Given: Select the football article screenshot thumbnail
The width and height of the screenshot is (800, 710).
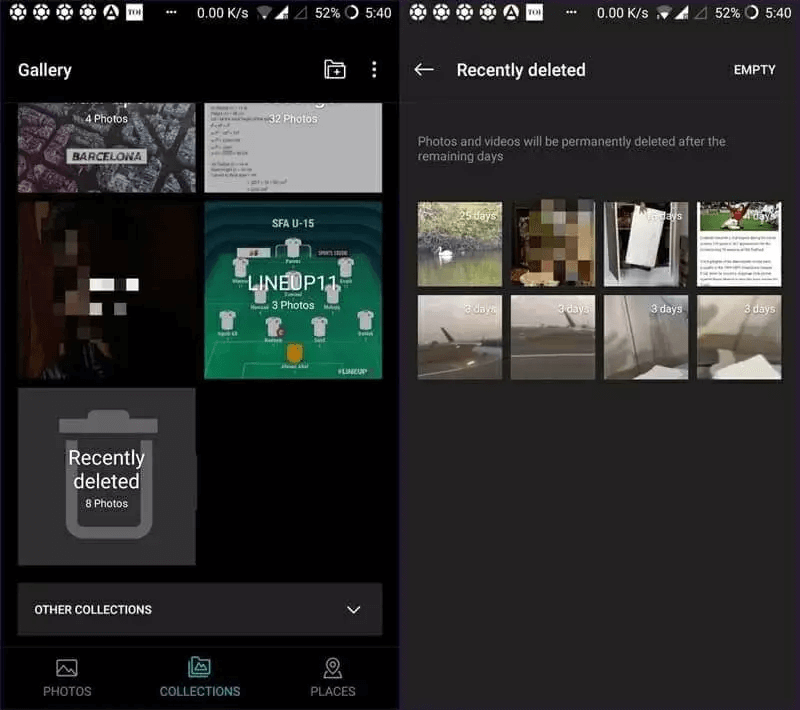Looking at the screenshot, I should 739,243.
